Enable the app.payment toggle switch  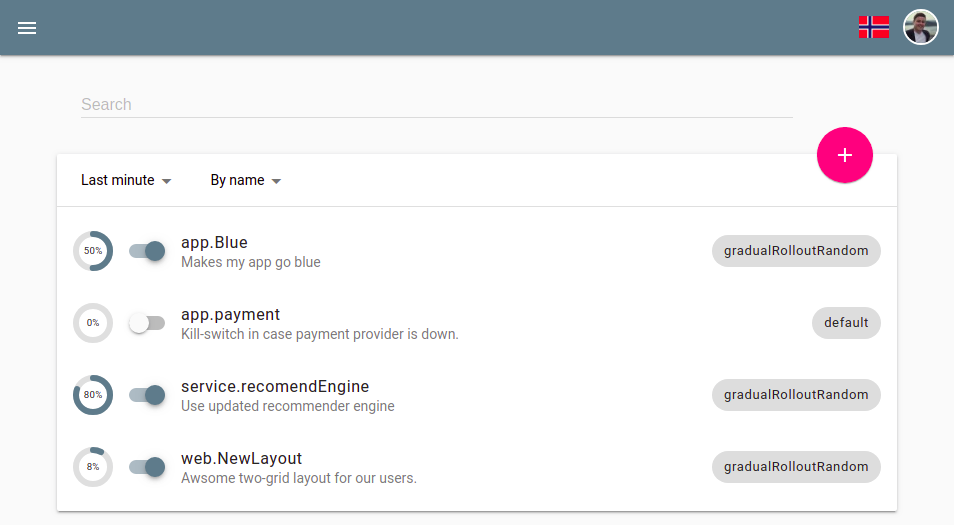tap(147, 323)
